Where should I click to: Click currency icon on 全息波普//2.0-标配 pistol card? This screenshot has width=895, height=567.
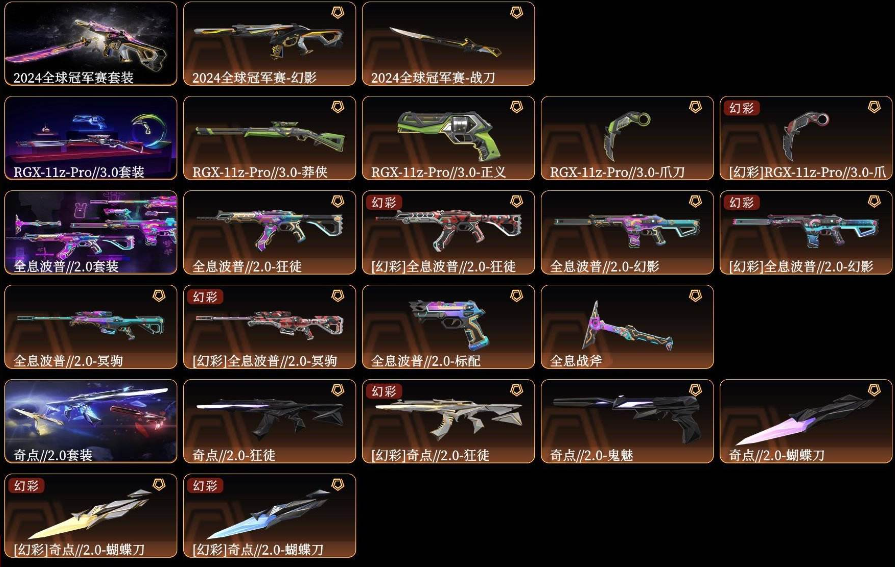coord(517,295)
